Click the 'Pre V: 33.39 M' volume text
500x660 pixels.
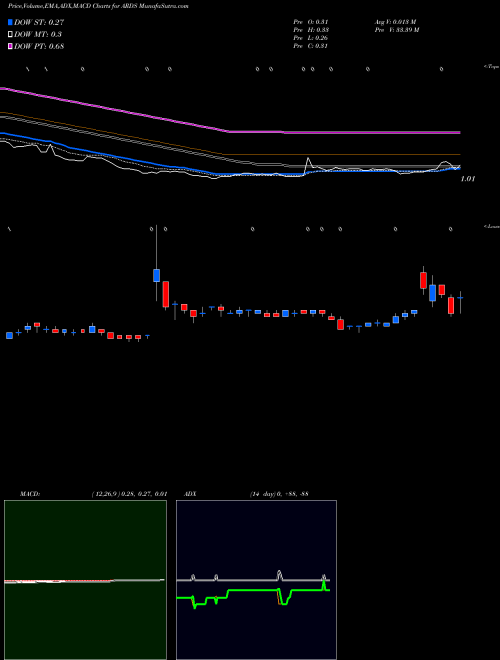click(397, 30)
